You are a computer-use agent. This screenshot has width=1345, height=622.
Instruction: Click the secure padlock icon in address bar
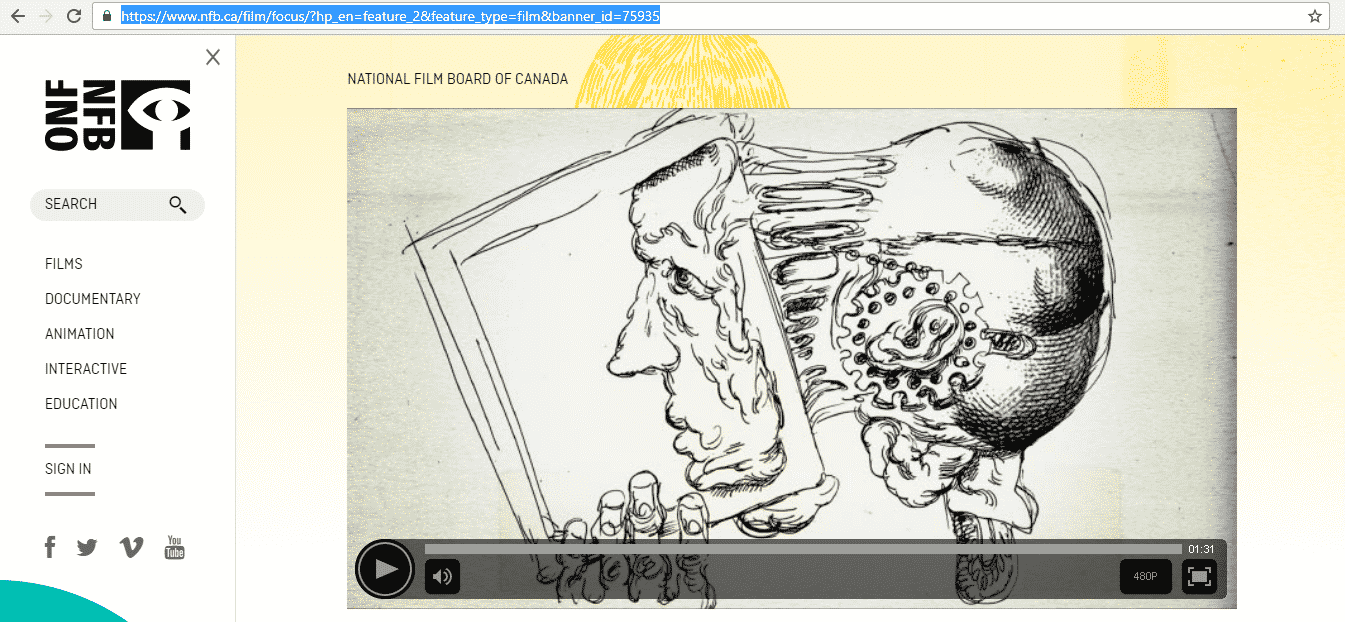(107, 16)
